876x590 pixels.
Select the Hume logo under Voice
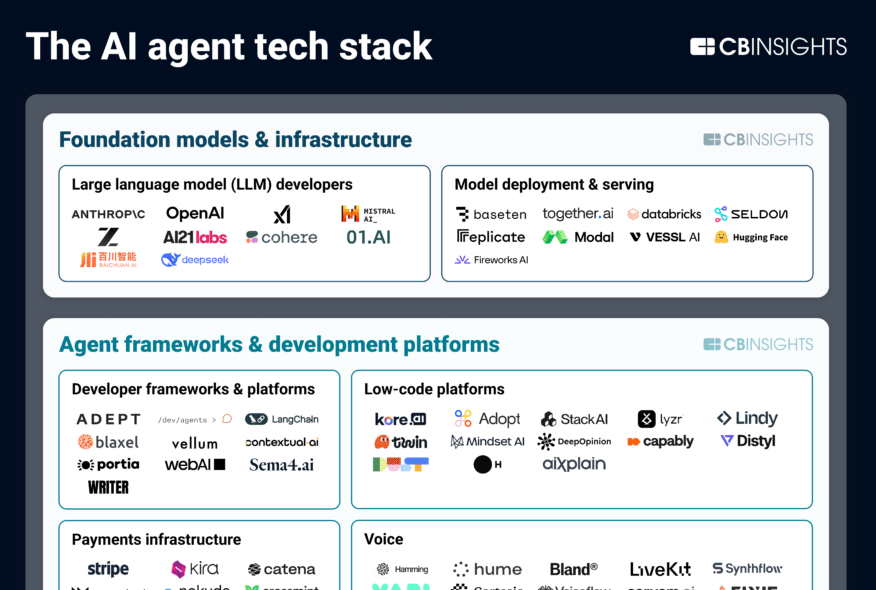(487, 568)
